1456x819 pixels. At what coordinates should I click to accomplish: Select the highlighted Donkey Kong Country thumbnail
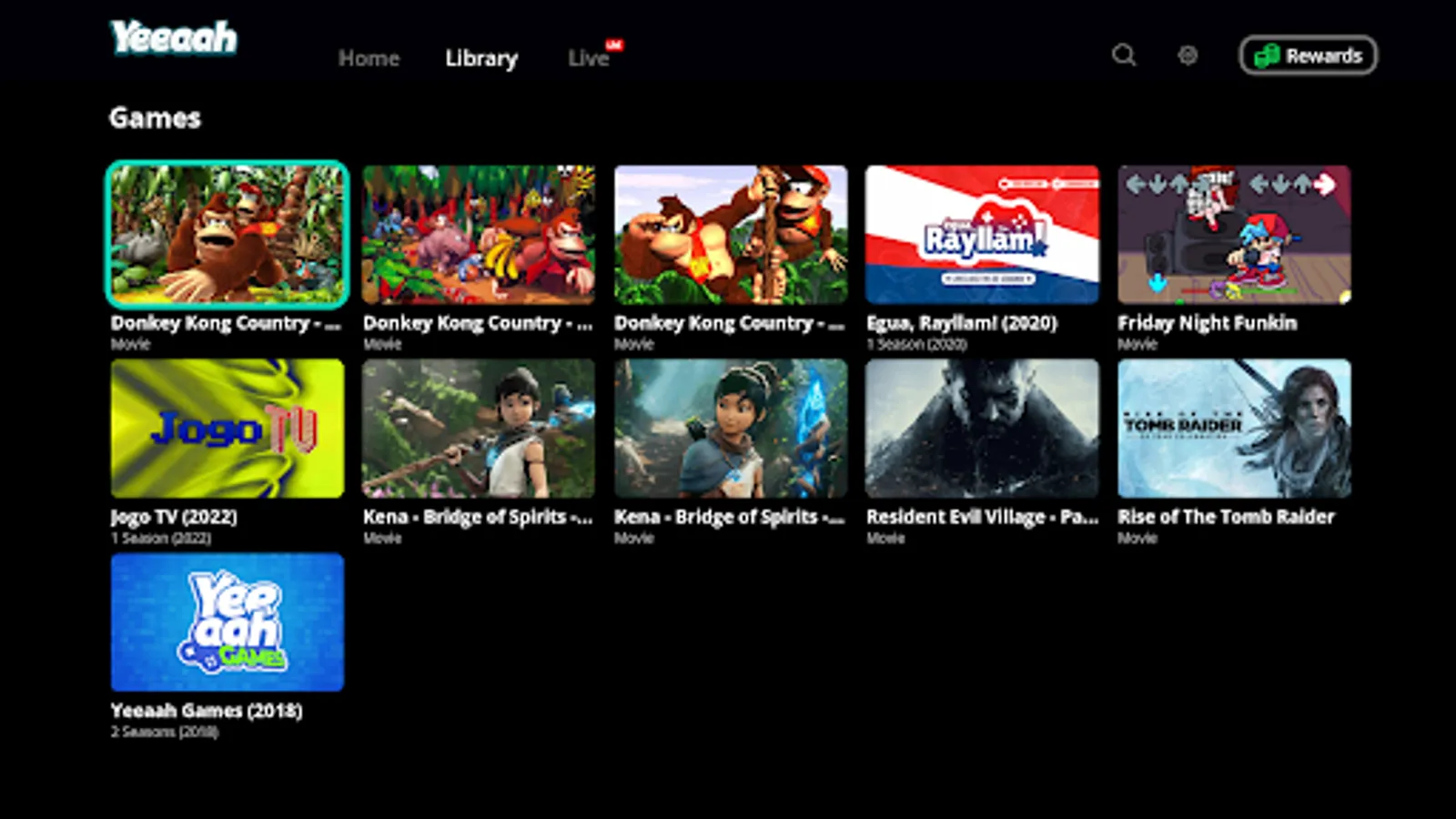click(x=227, y=235)
